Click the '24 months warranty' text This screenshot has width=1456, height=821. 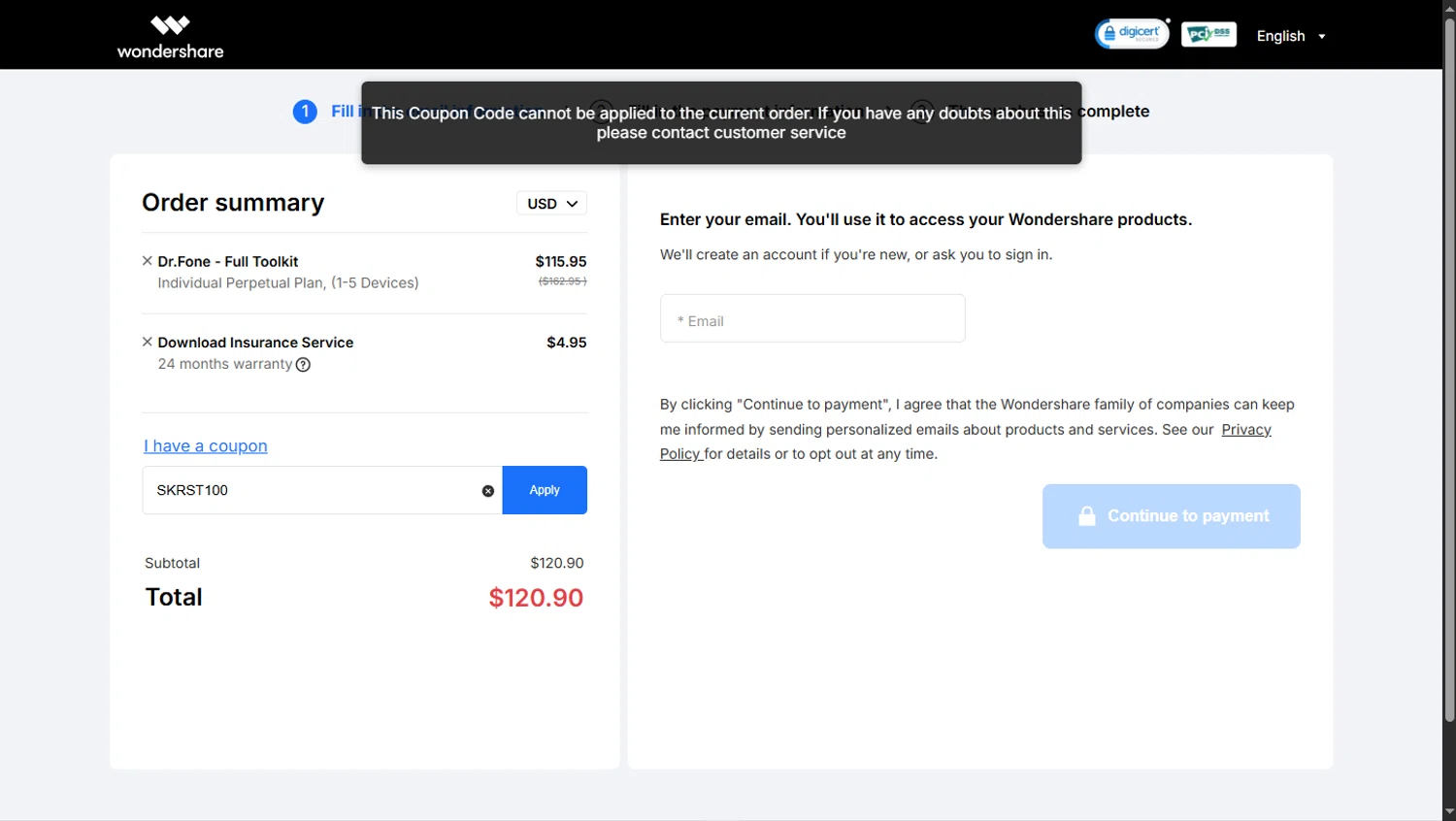[x=225, y=364]
